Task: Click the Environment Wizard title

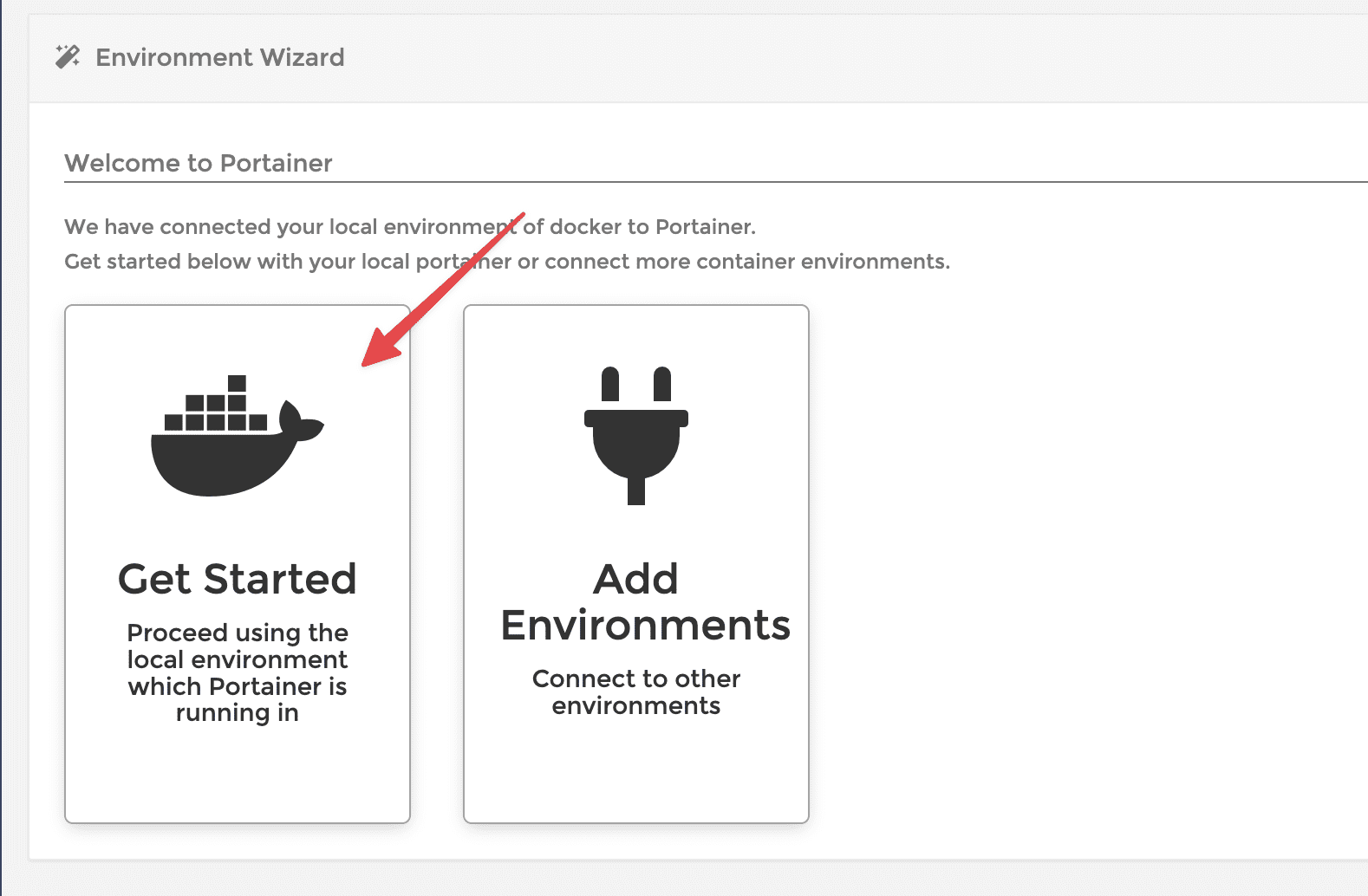Action: tap(220, 57)
